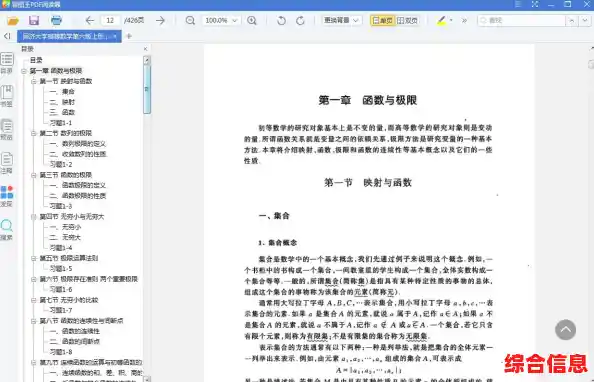Switch to 双页 double page view
This screenshot has height=382, width=594.
click(x=407, y=20)
